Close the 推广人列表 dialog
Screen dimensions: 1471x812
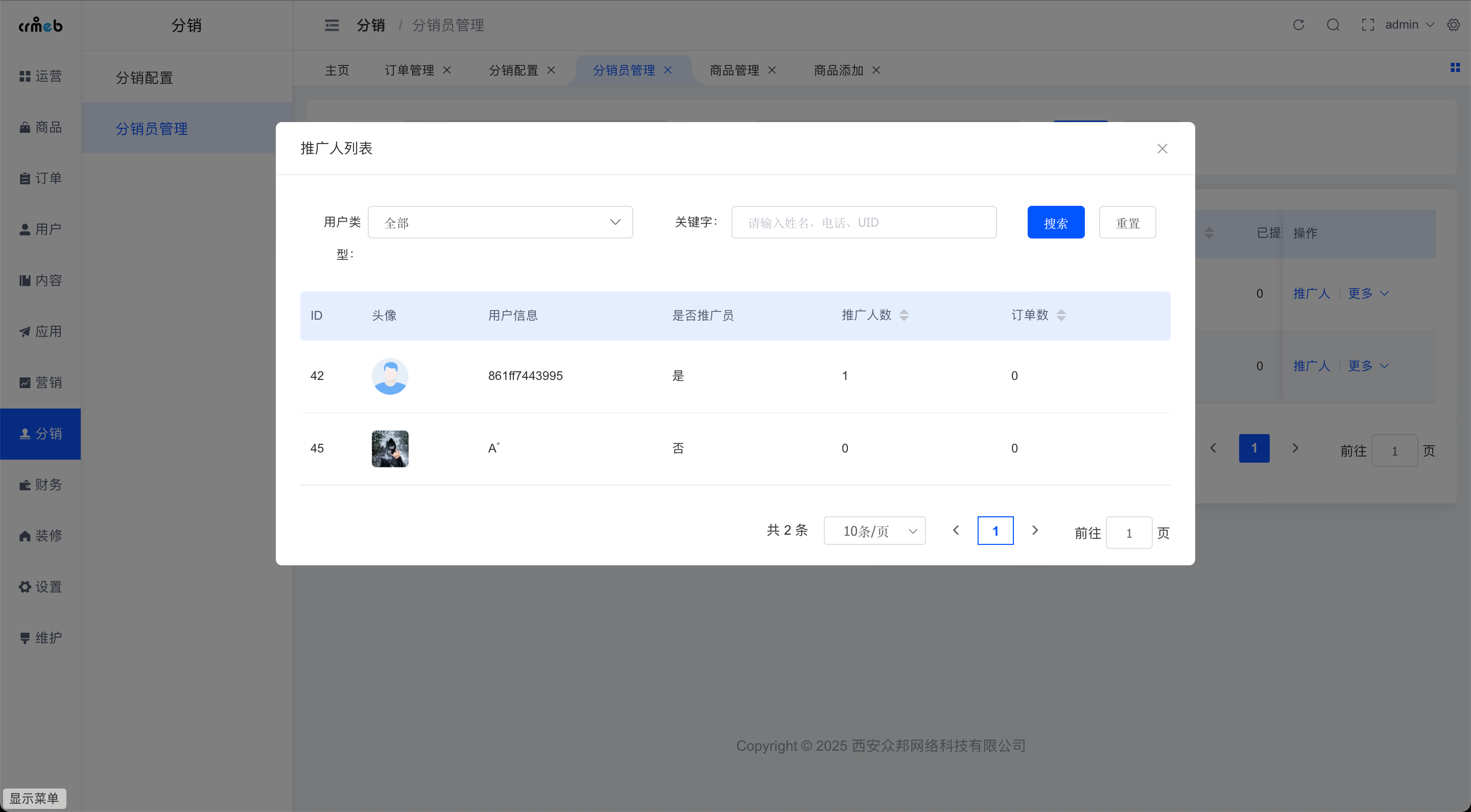tap(1161, 149)
